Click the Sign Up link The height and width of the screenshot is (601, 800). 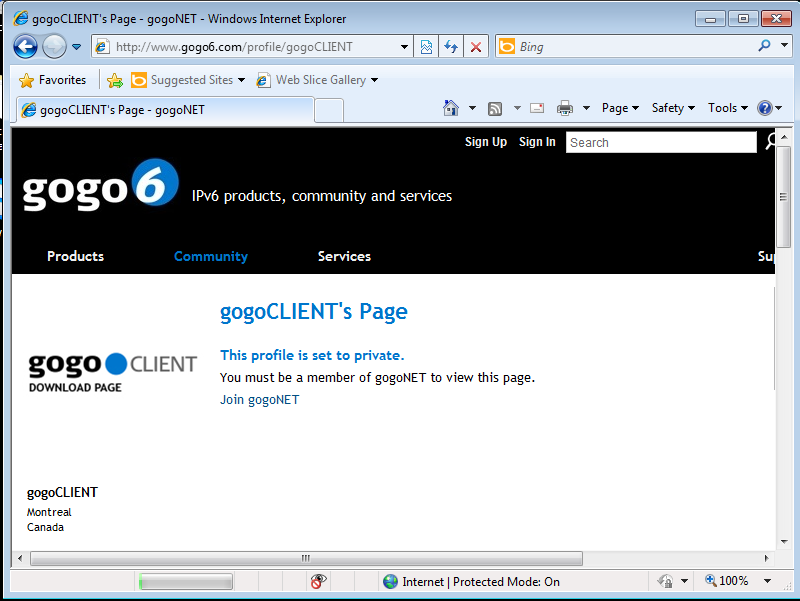486,142
